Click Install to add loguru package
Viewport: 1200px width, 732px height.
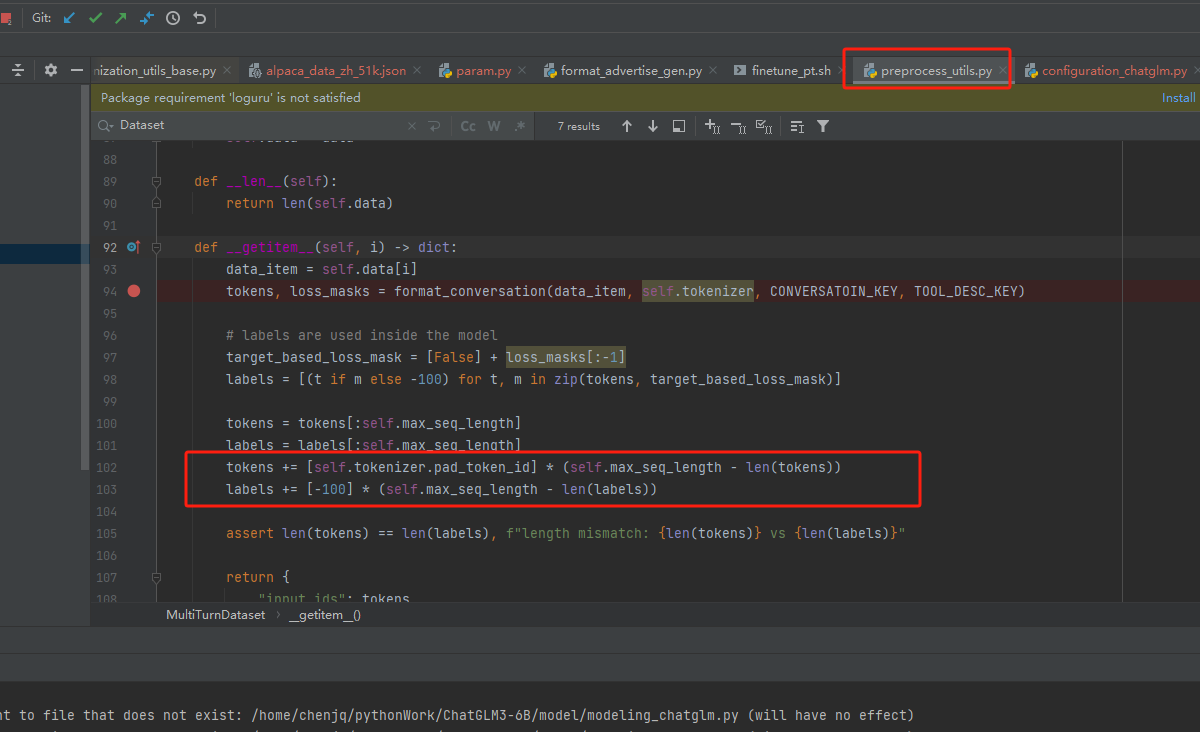click(x=1178, y=97)
